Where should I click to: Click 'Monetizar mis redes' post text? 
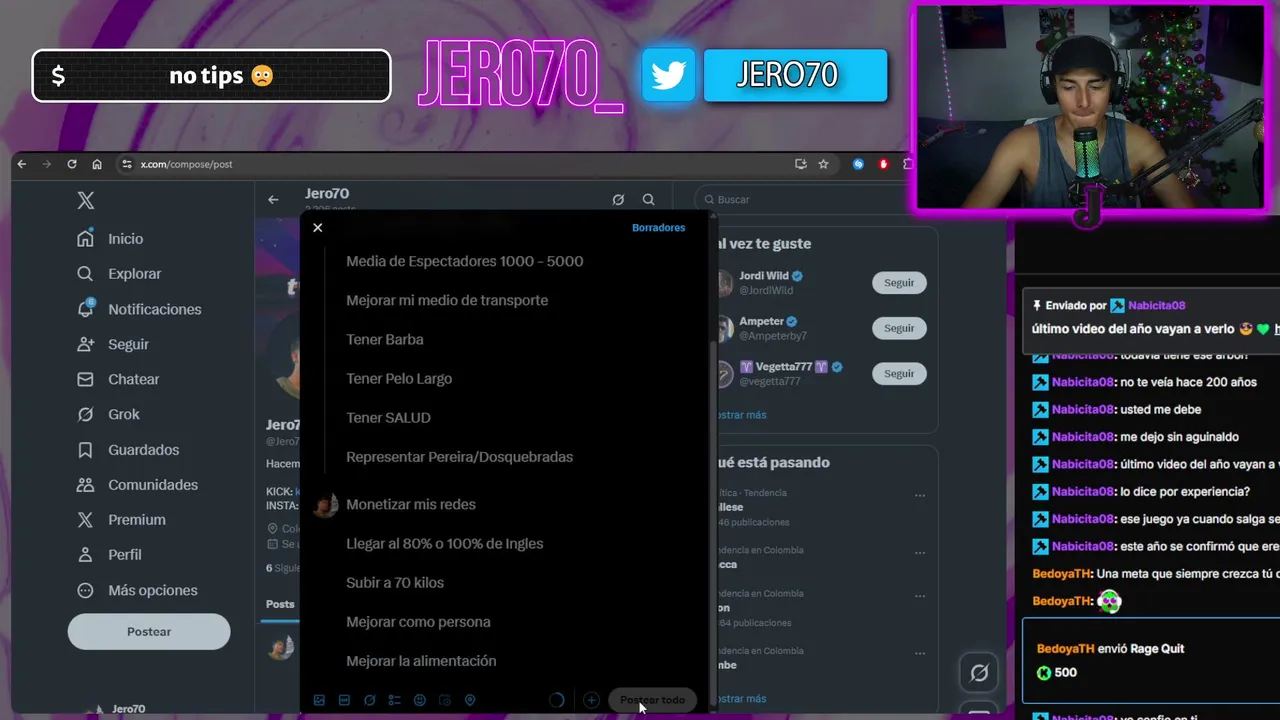tap(411, 505)
